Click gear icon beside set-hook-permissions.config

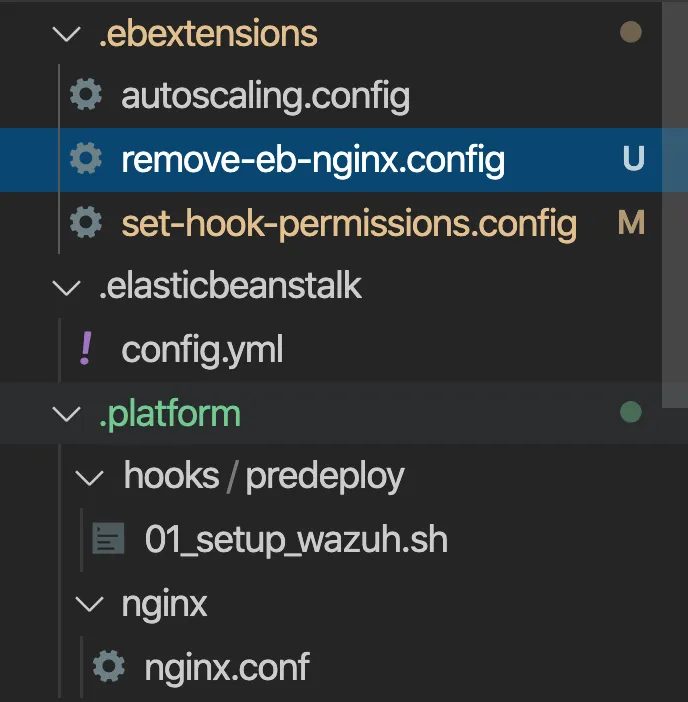[86, 222]
